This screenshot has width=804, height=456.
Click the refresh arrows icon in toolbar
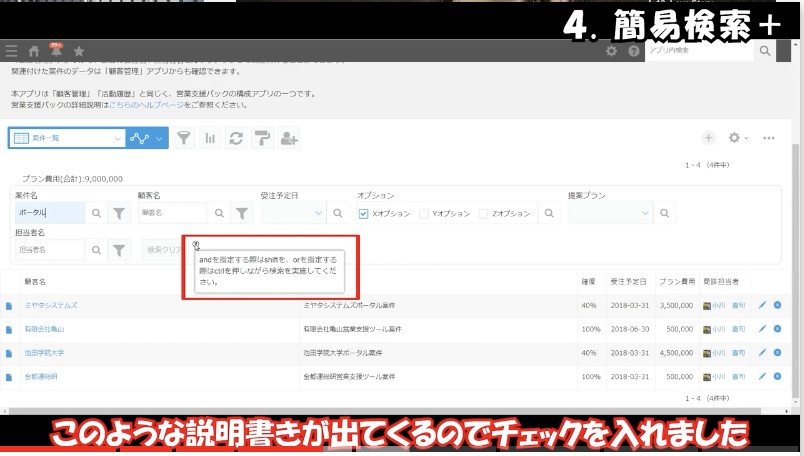point(237,139)
